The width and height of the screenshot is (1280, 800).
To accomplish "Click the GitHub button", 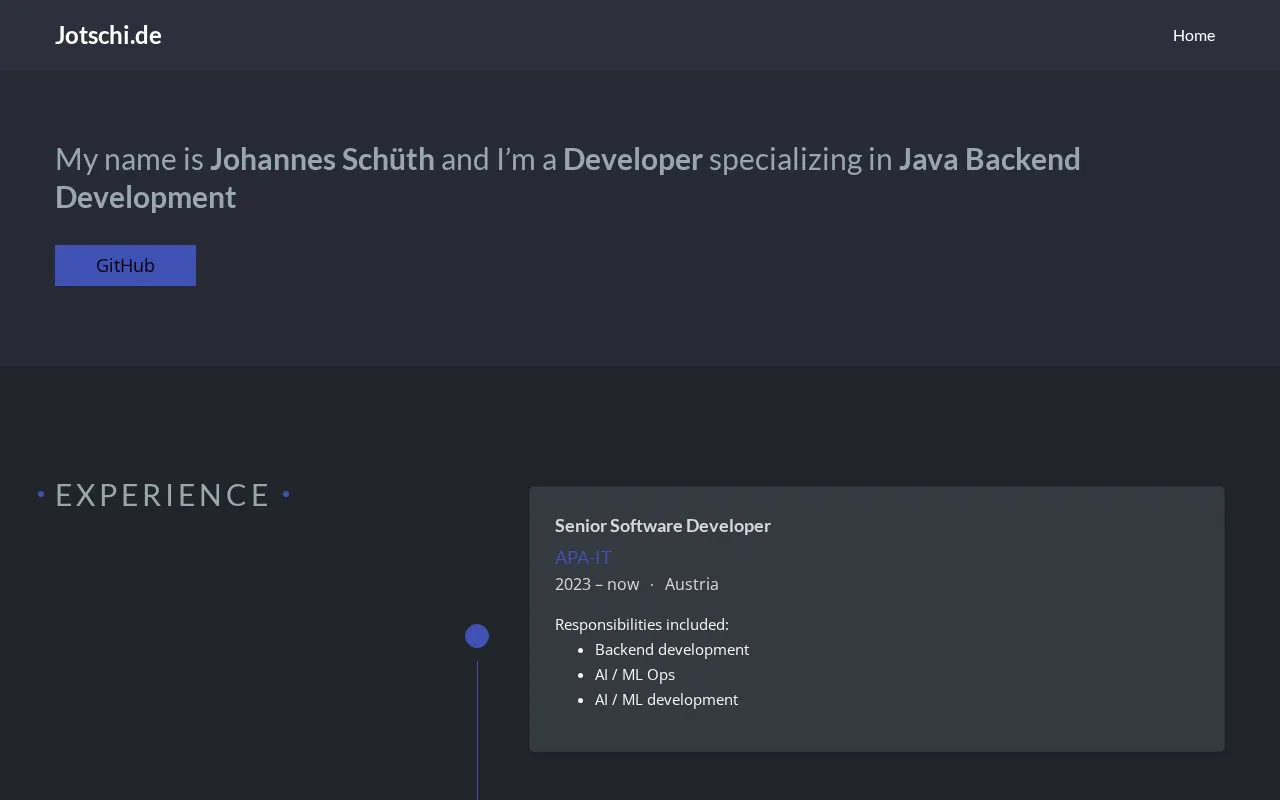I will [x=125, y=265].
